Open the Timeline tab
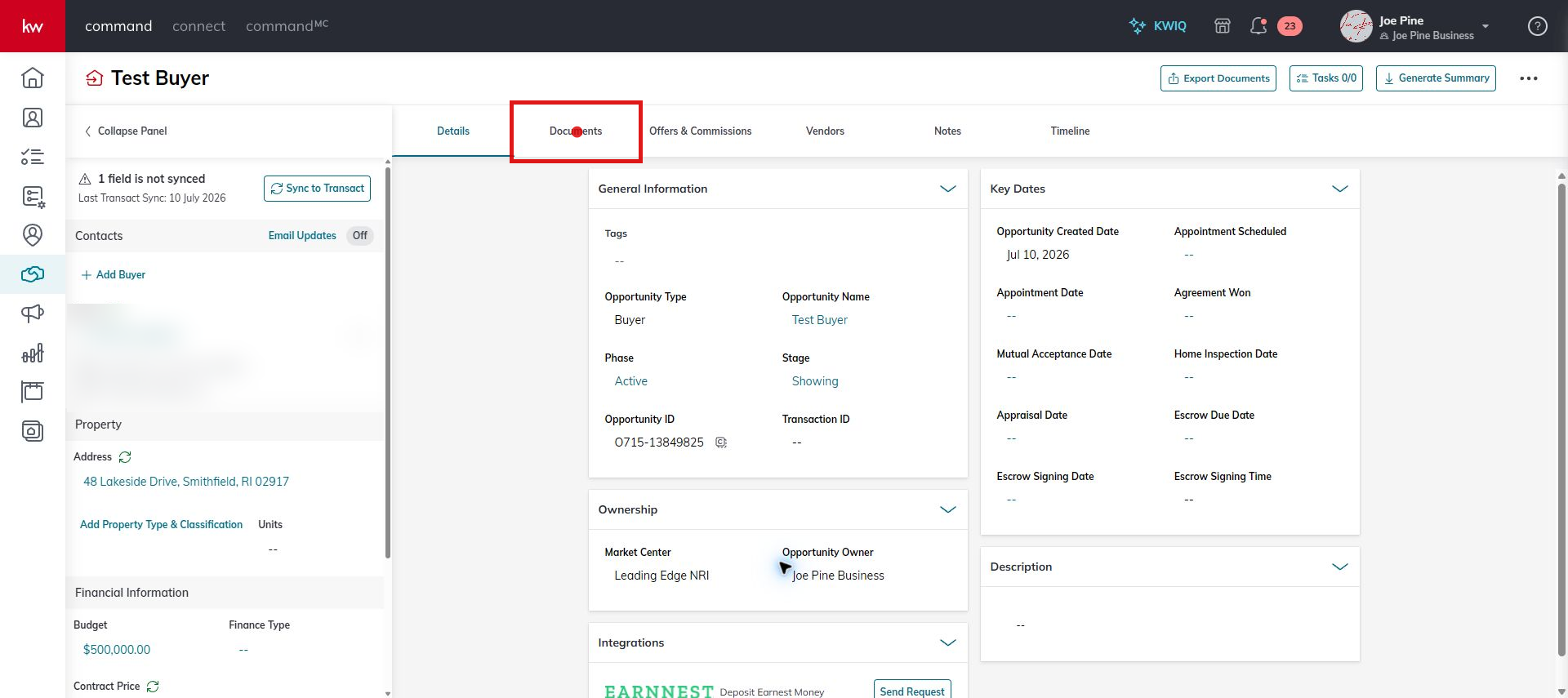The height and width of the screenshot is (698, 1568). 1070,131
